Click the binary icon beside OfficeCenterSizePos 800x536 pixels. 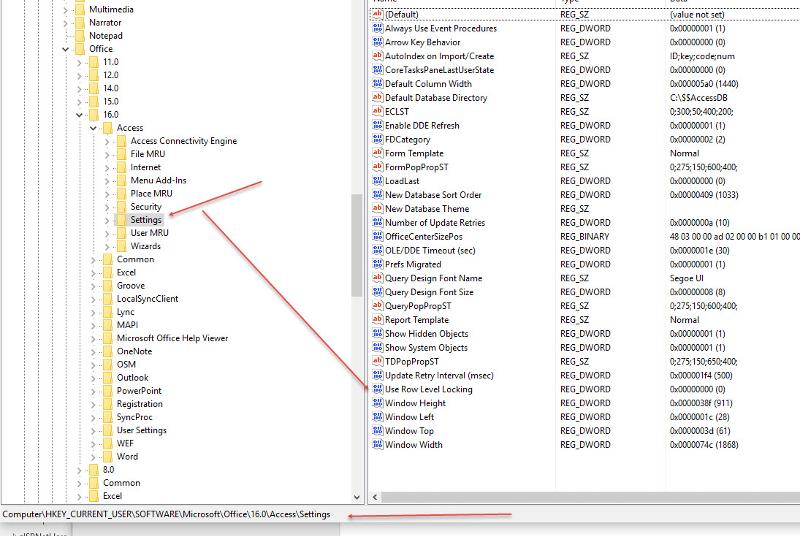[x=378, y=237]
